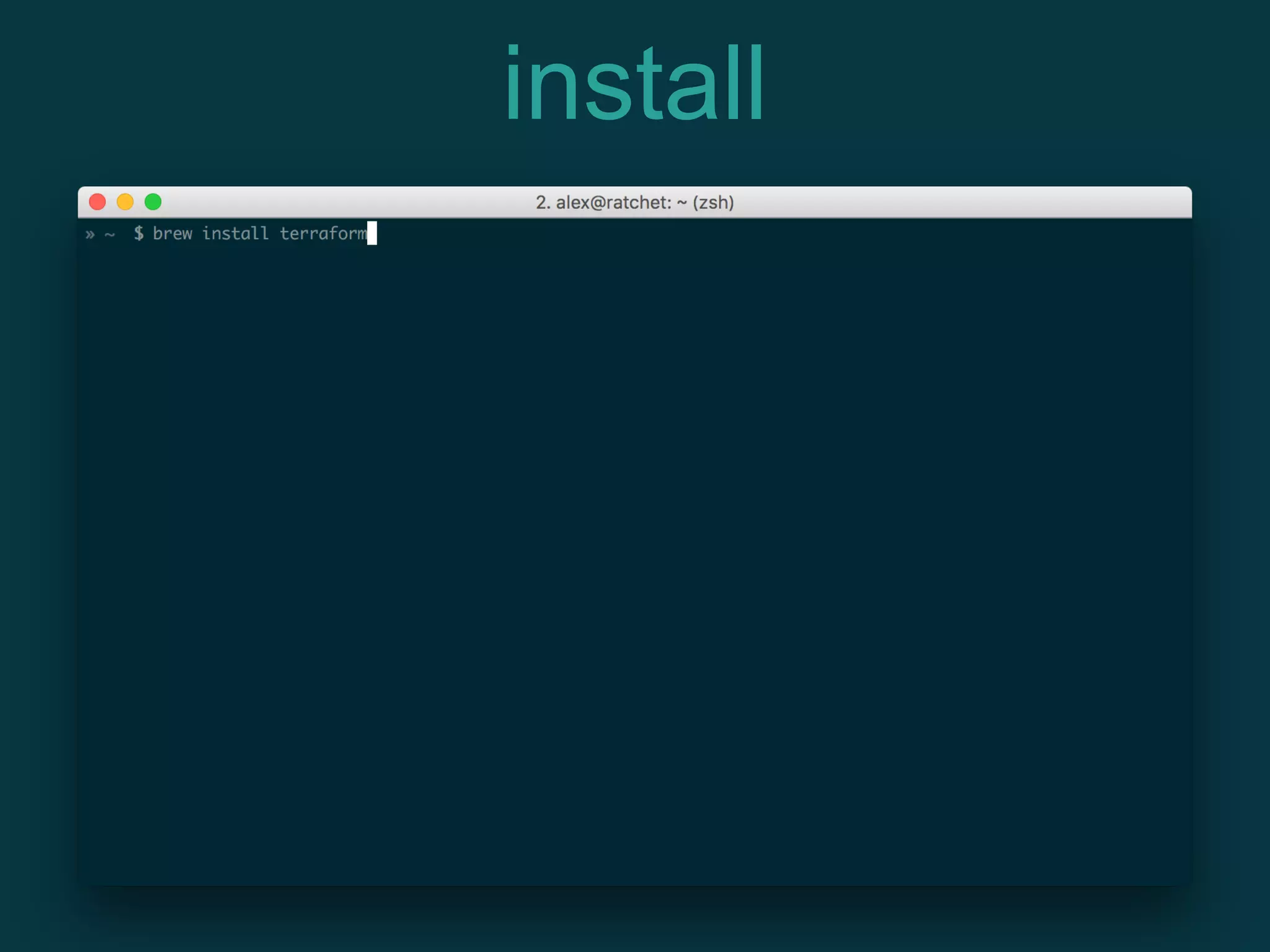
Task: Click the 'install' slide heading
Action: (634, 83)
